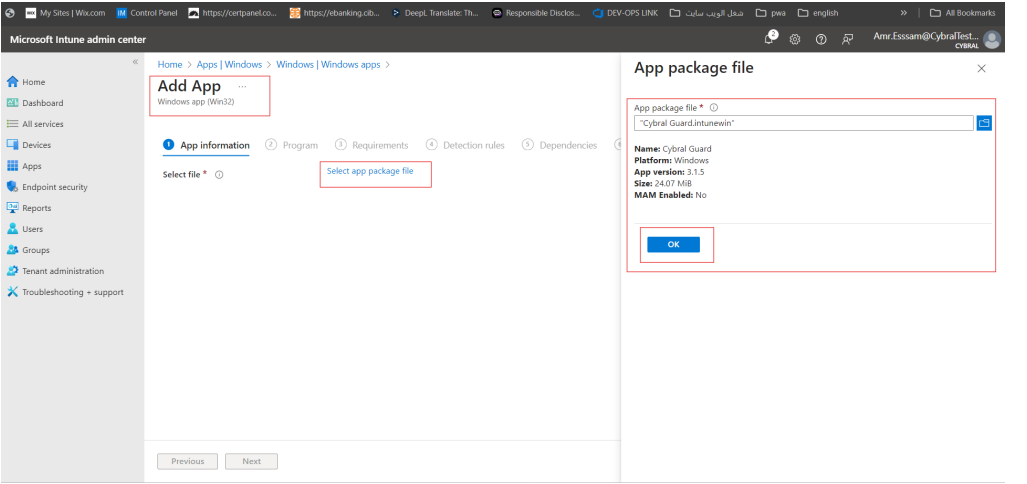1027x484 pixels.
Task: Collapse the left sidebar navigation
Action: (136, 62)
